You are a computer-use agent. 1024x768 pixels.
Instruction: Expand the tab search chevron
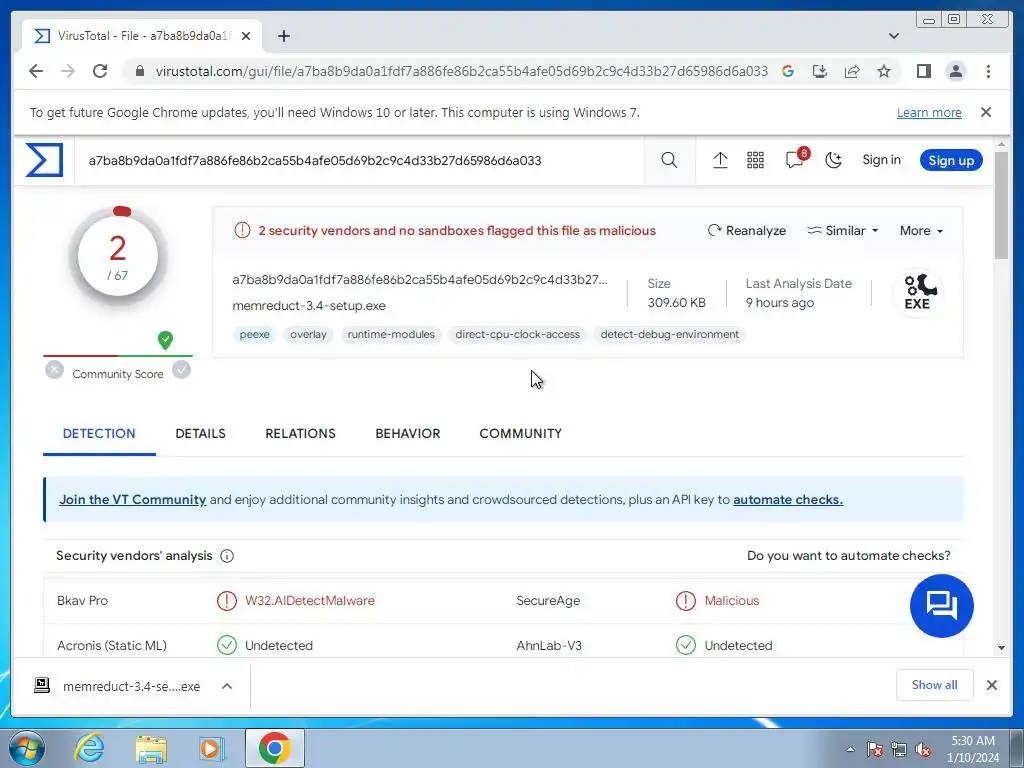click(x=894, y=36)
